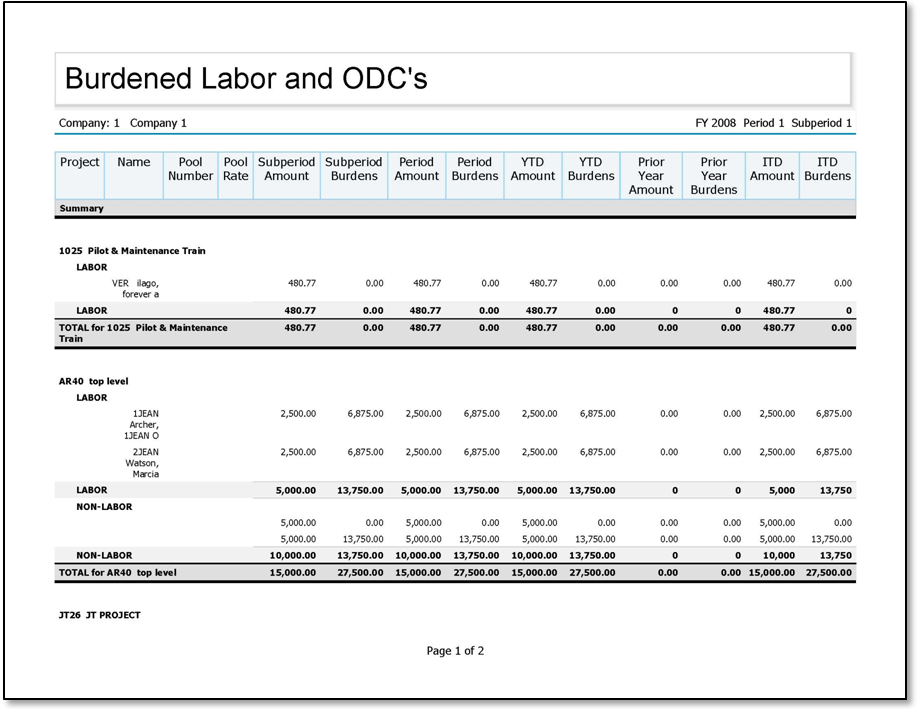Viewport: 919px width, 709px height.
Task: Select the ITD Amount column header
Action: click(x=772, y=169)
